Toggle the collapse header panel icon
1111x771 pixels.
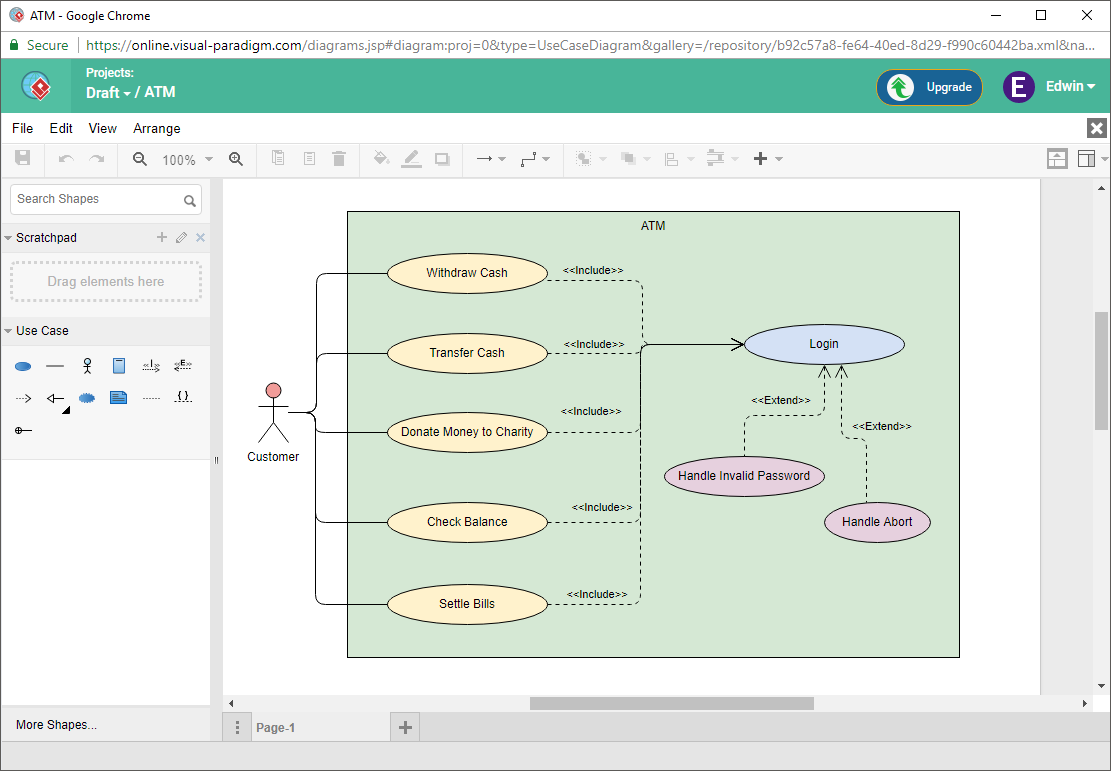(x=1056, y=158)
